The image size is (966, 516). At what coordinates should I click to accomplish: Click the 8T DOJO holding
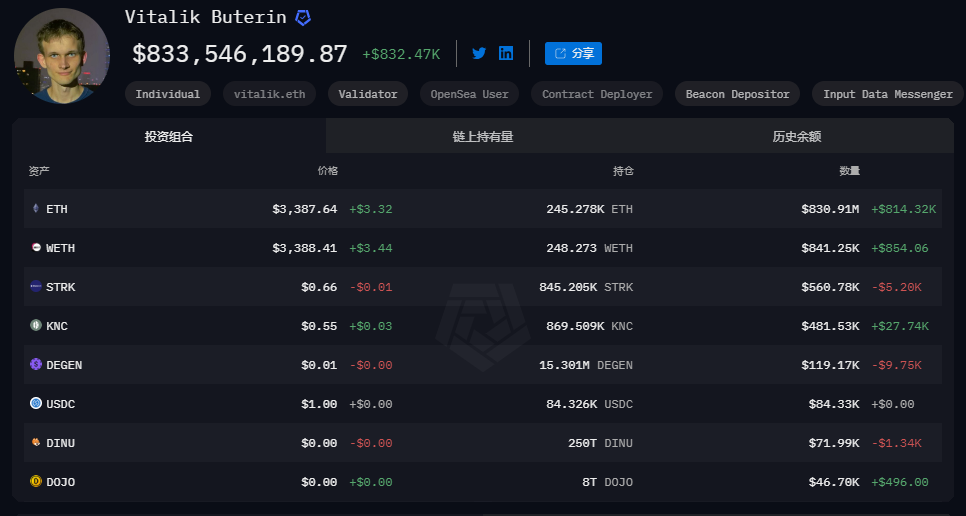point(607,482)
